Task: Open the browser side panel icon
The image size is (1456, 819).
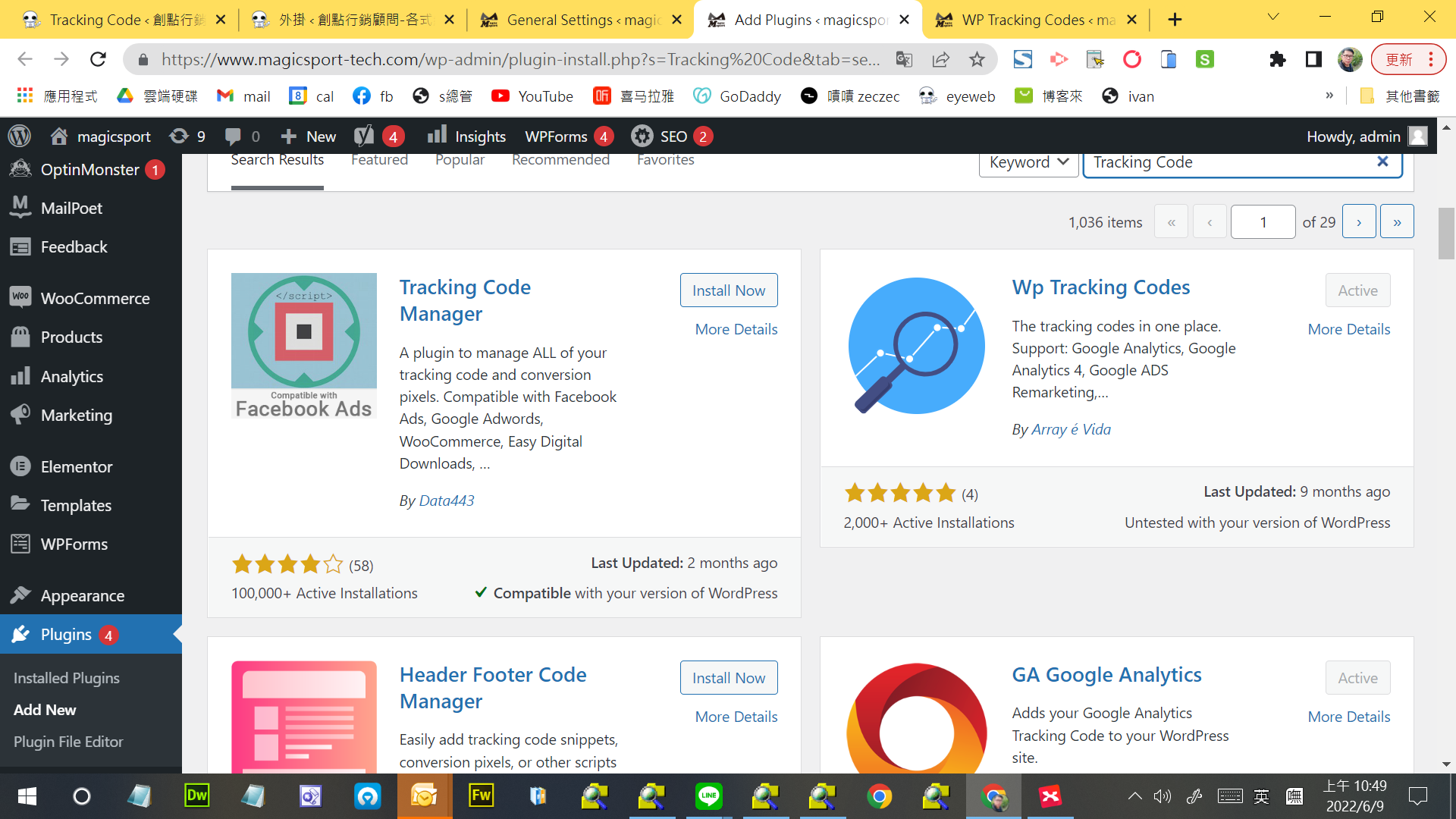Action: coord(1313,59)
